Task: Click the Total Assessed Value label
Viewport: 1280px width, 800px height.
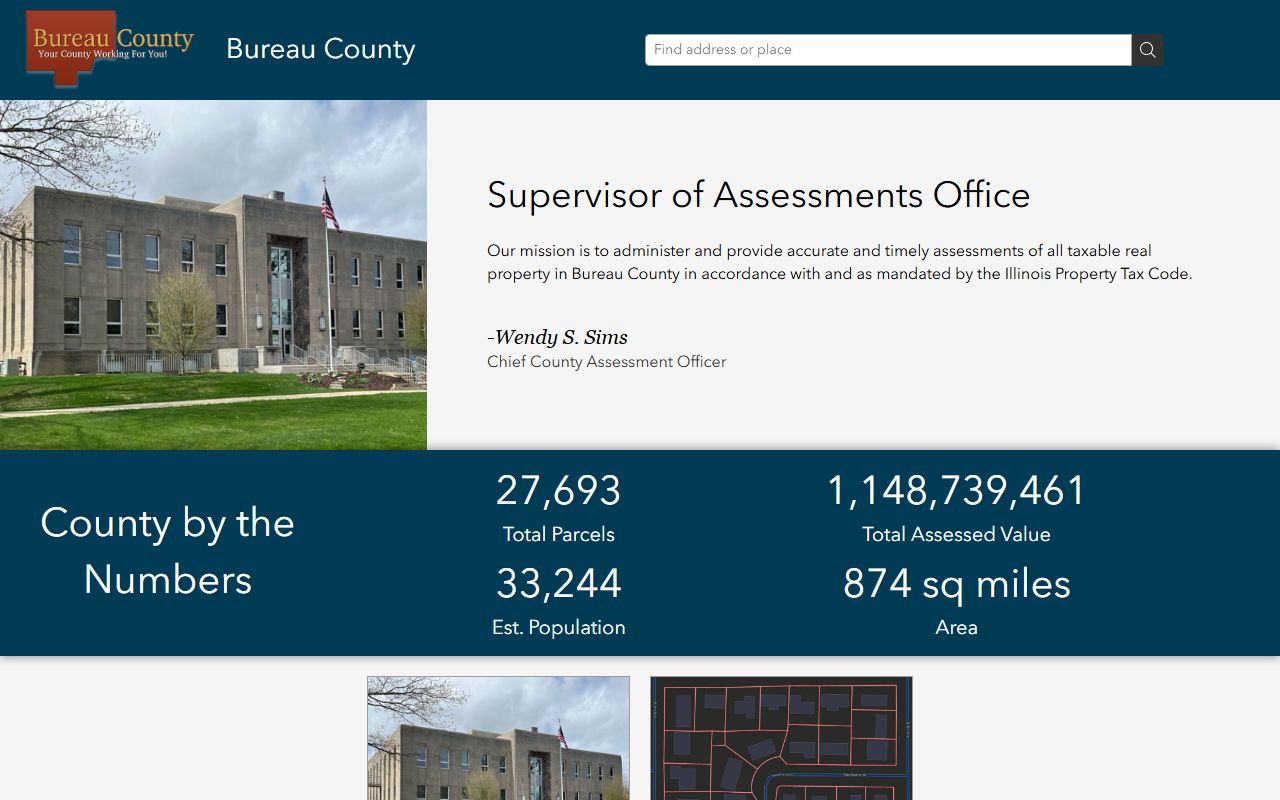Action: [x=956, y=534]
